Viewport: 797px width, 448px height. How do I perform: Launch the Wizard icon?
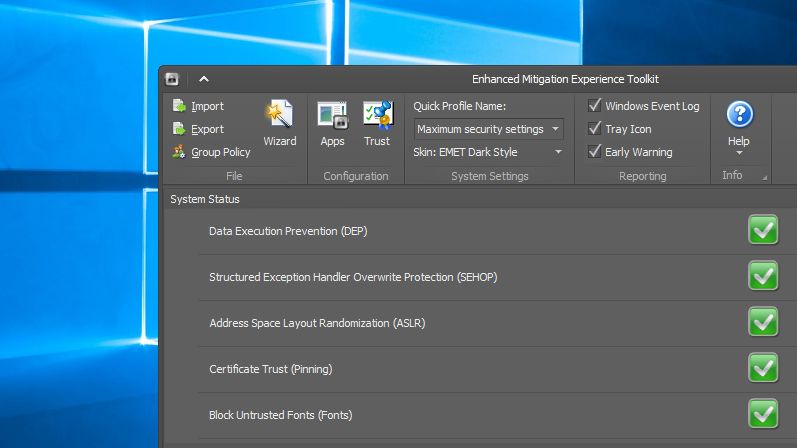click(x=280, y=113)
